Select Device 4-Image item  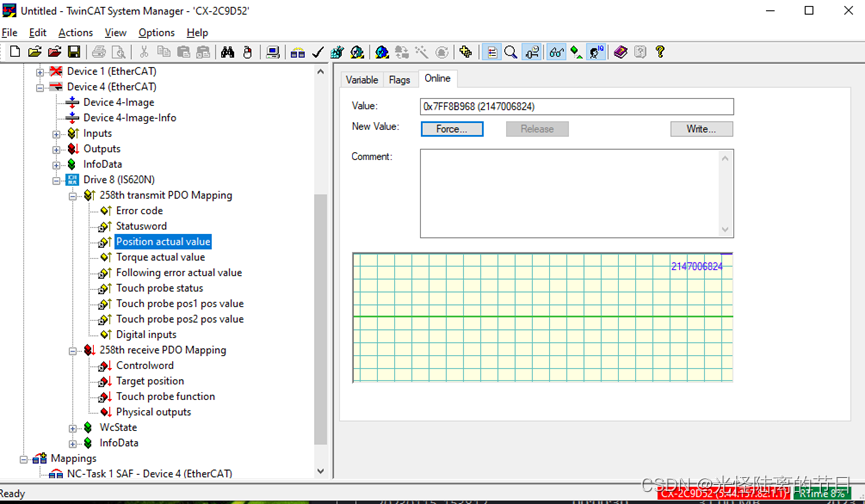click(x=119, y=103)
